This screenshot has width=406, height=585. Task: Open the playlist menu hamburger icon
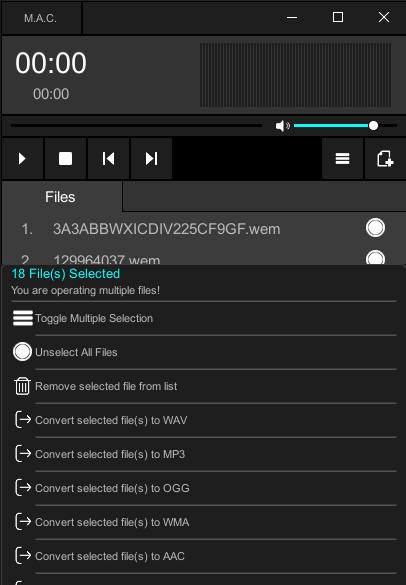(x=342, y=159)
